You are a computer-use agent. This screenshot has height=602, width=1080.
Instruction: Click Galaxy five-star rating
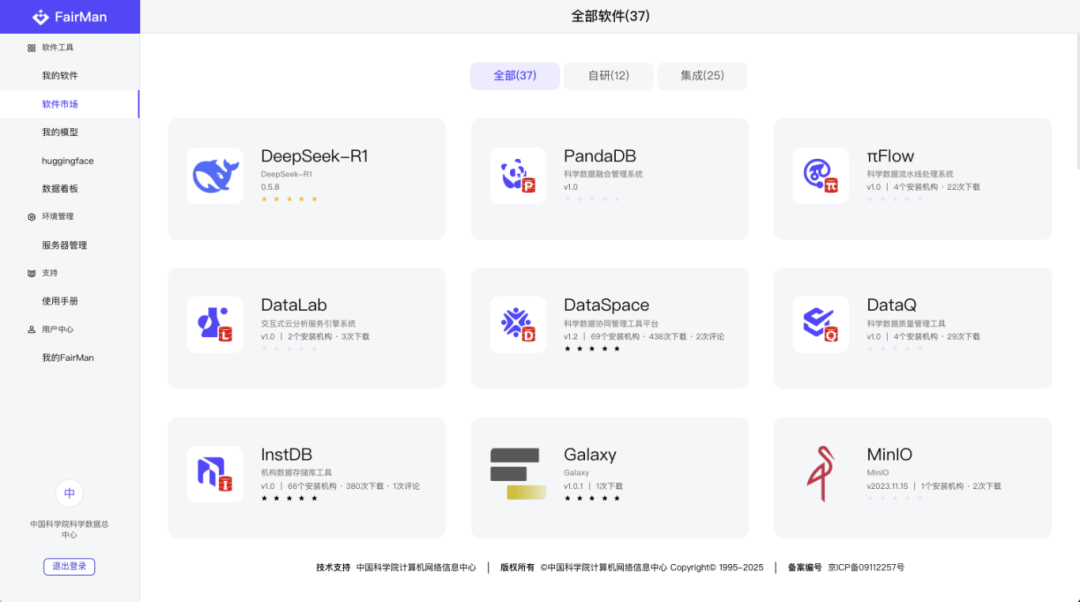[x=592, y=498]
